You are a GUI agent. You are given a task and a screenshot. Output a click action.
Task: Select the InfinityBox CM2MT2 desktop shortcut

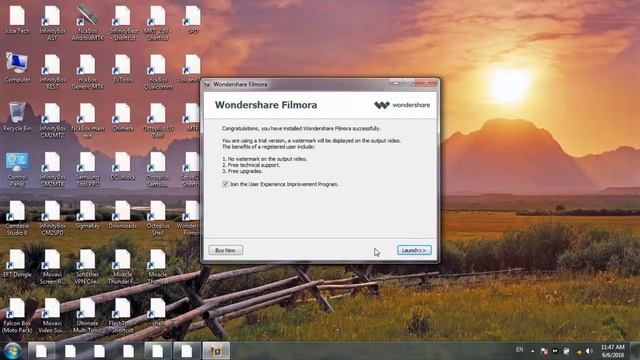[52, 120]
